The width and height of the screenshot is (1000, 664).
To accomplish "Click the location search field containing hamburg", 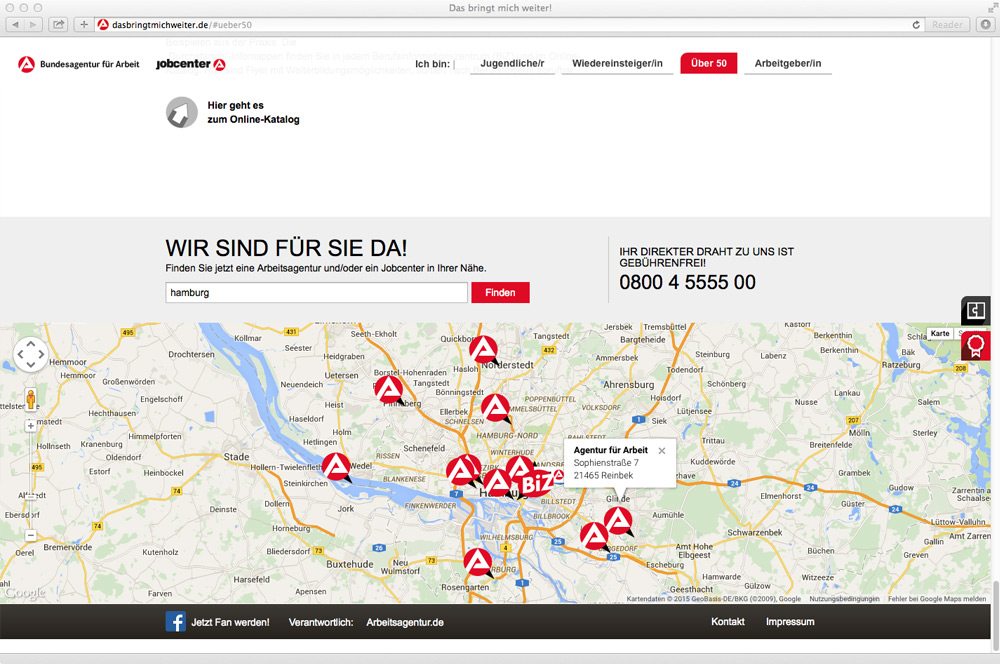I will (316, 293).
